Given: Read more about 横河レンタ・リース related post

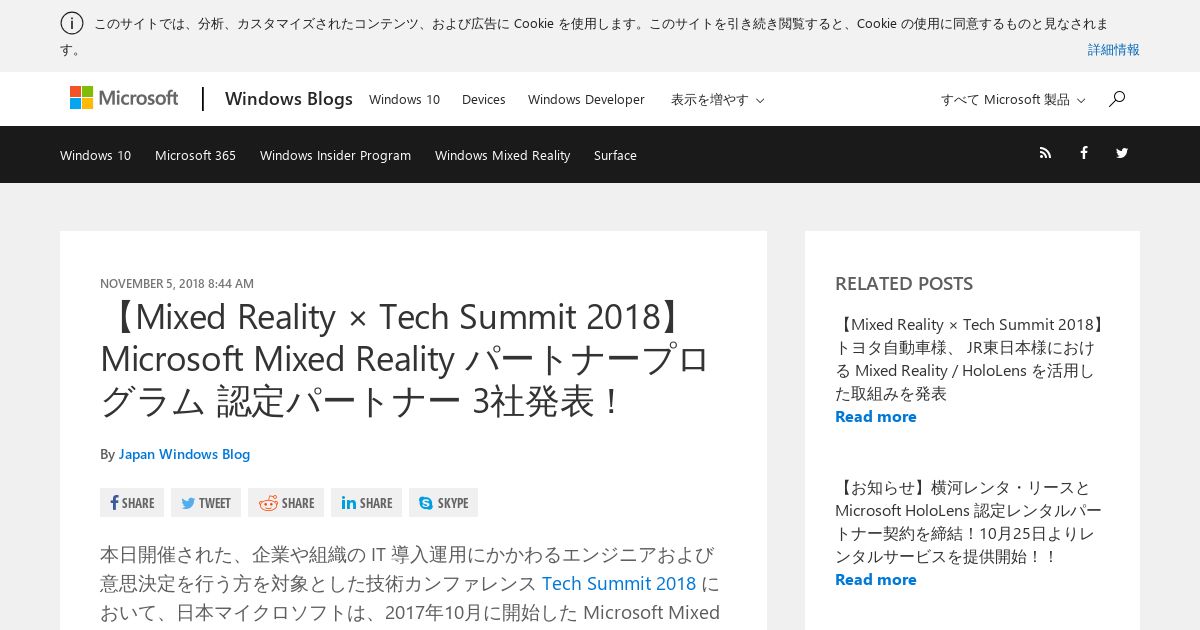Looking at the screenshot, I should (x=875, y=579).
